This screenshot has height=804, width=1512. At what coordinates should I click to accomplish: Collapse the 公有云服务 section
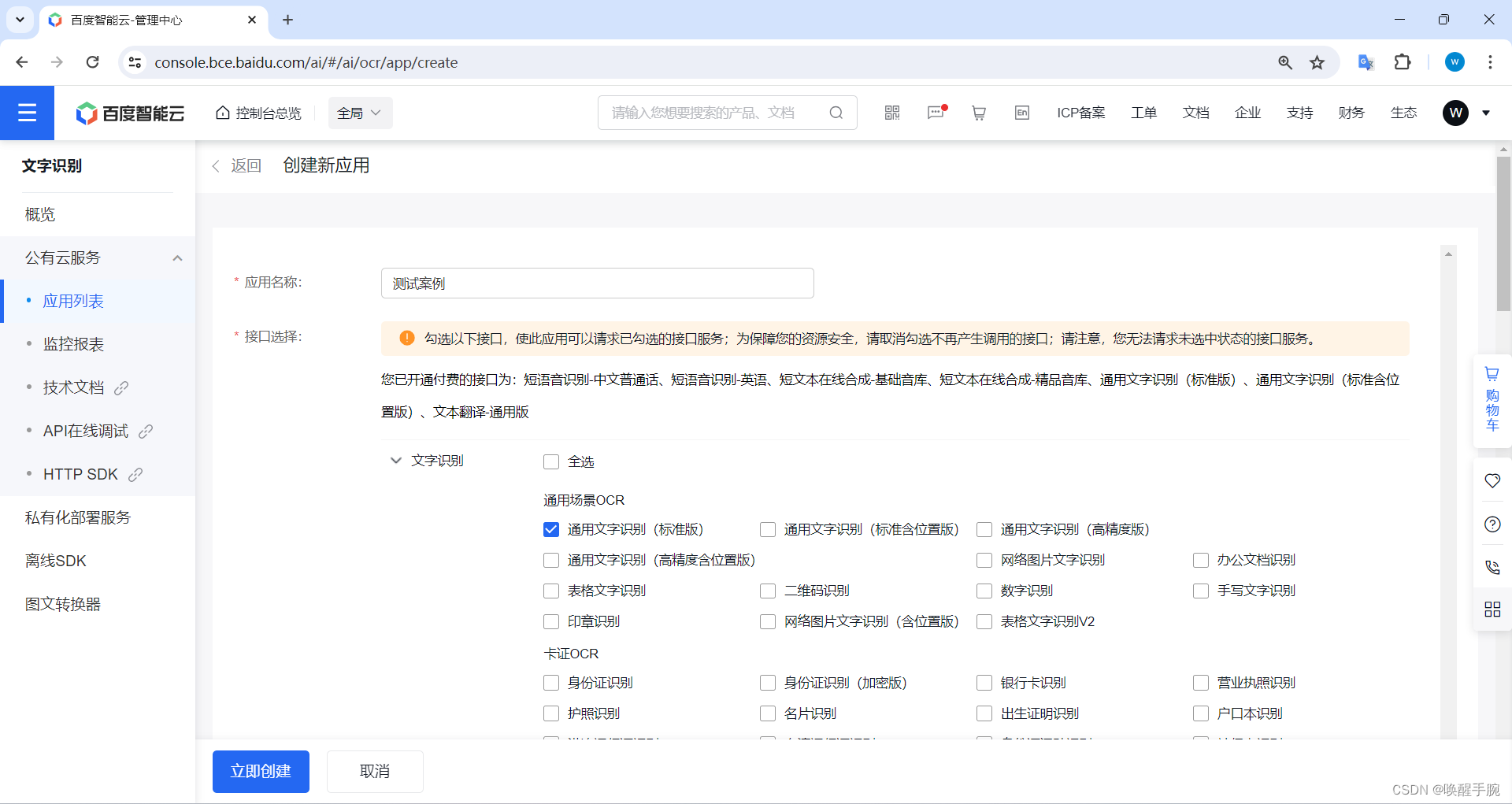click(177, 258)
